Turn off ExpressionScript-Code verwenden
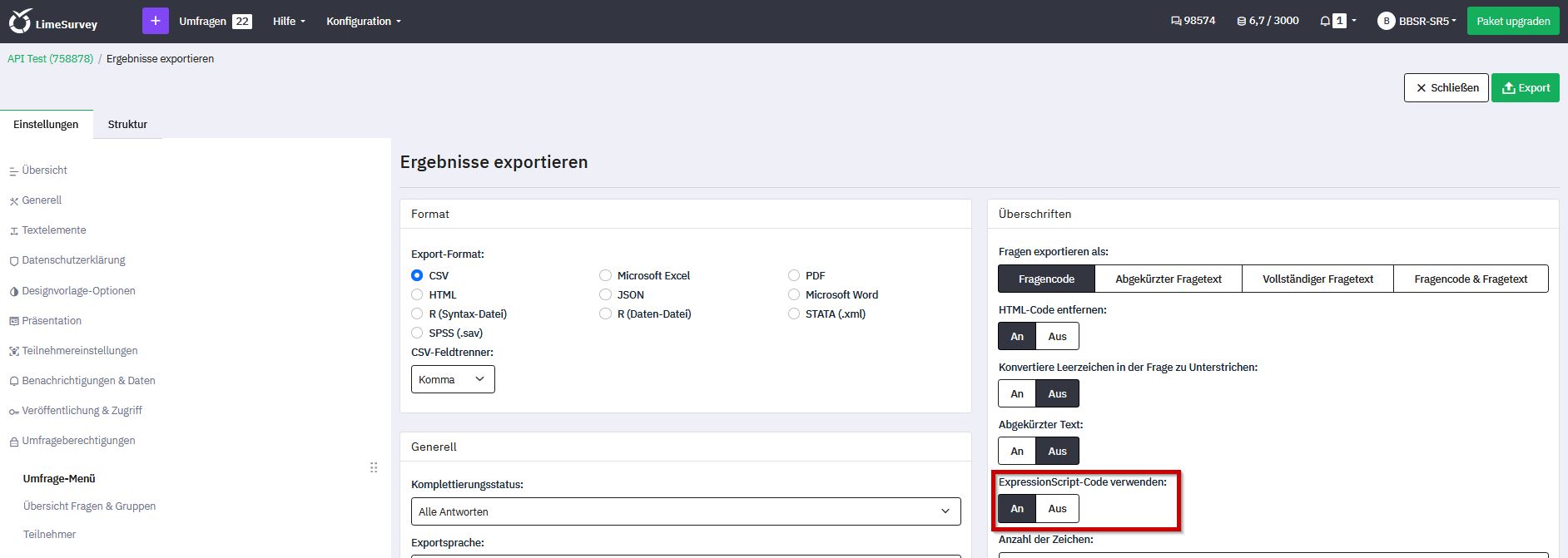This screenshot has width=1568, height=558. click(x=1057, y=509)
